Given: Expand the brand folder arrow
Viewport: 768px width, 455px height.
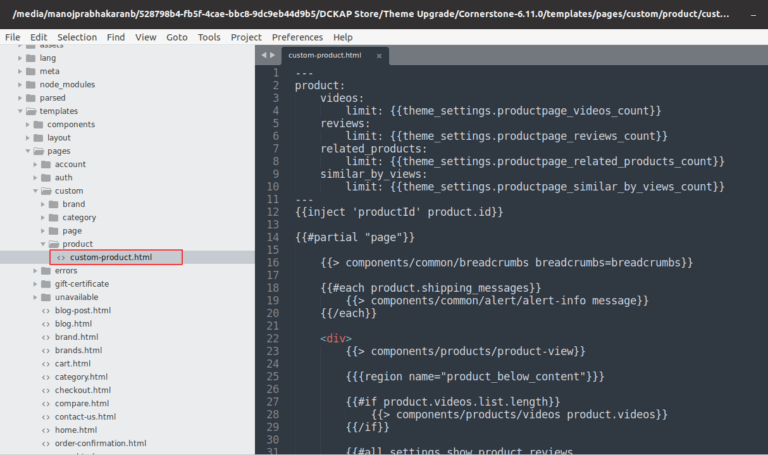Looking at the screenshot, I should click(x=43, y=204).
